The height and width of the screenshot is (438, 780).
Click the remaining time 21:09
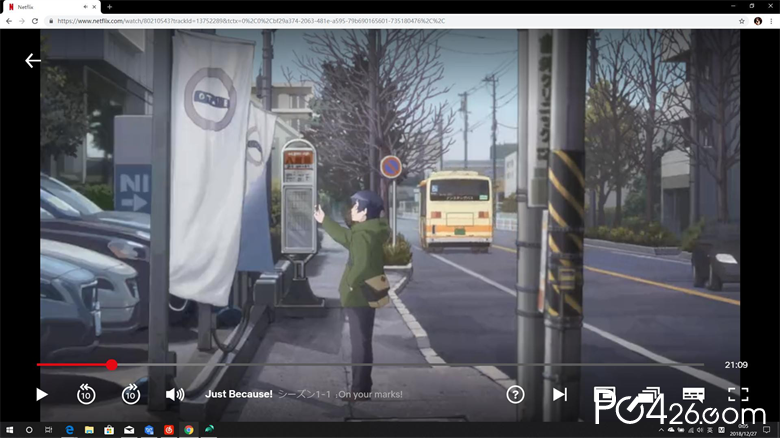[736, 365]
